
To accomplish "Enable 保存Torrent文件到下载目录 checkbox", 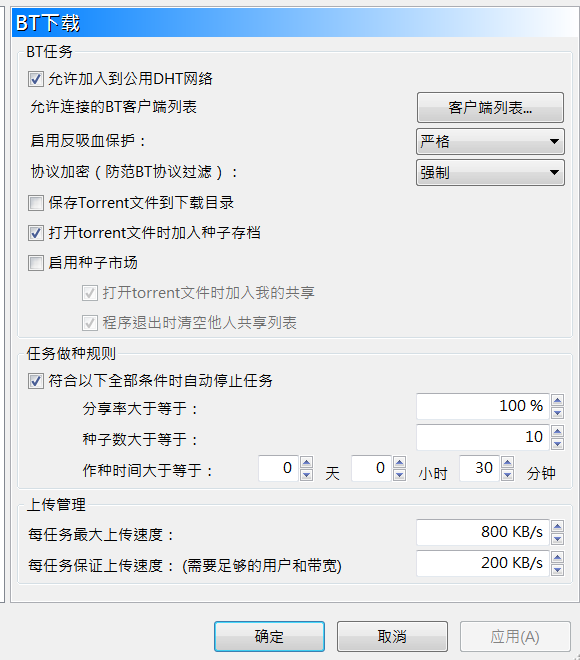I will tap(36, 203).
